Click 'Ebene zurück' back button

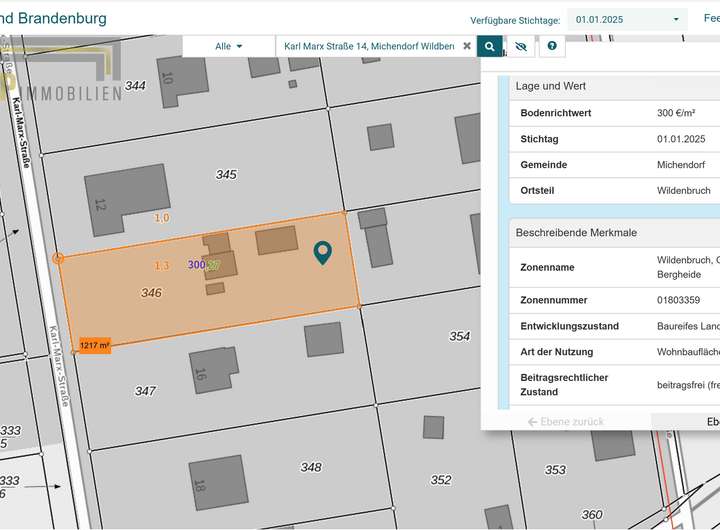point(565,422)
